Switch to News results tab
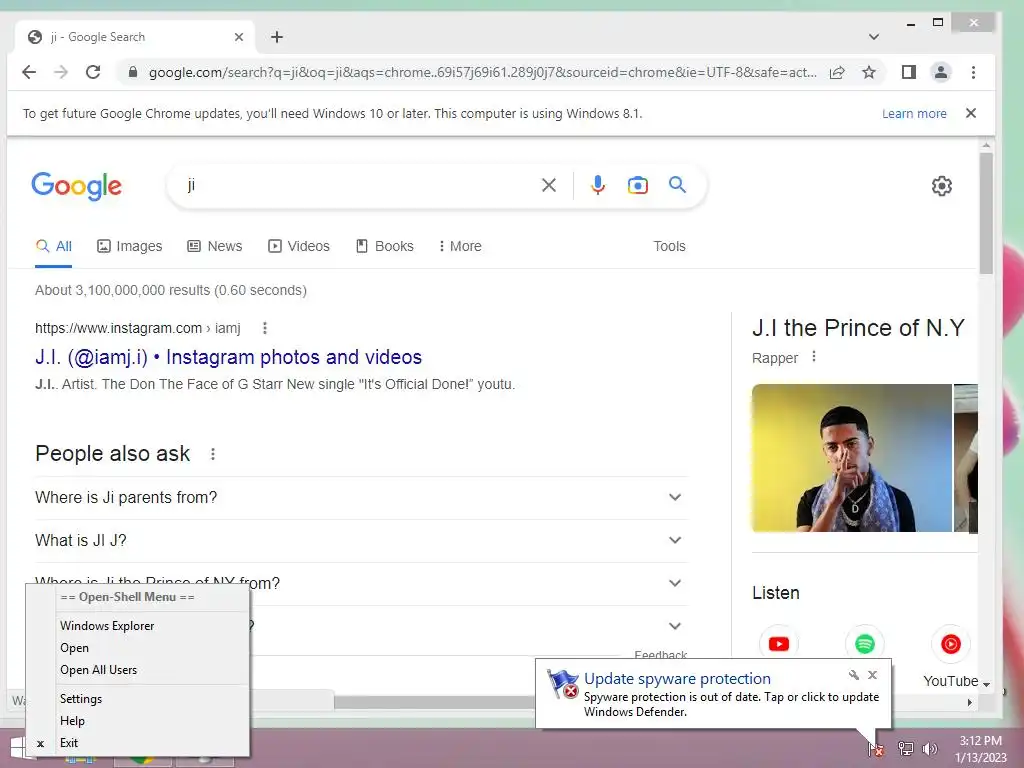This screenshot has width=1024, height=768. [214, 246]
